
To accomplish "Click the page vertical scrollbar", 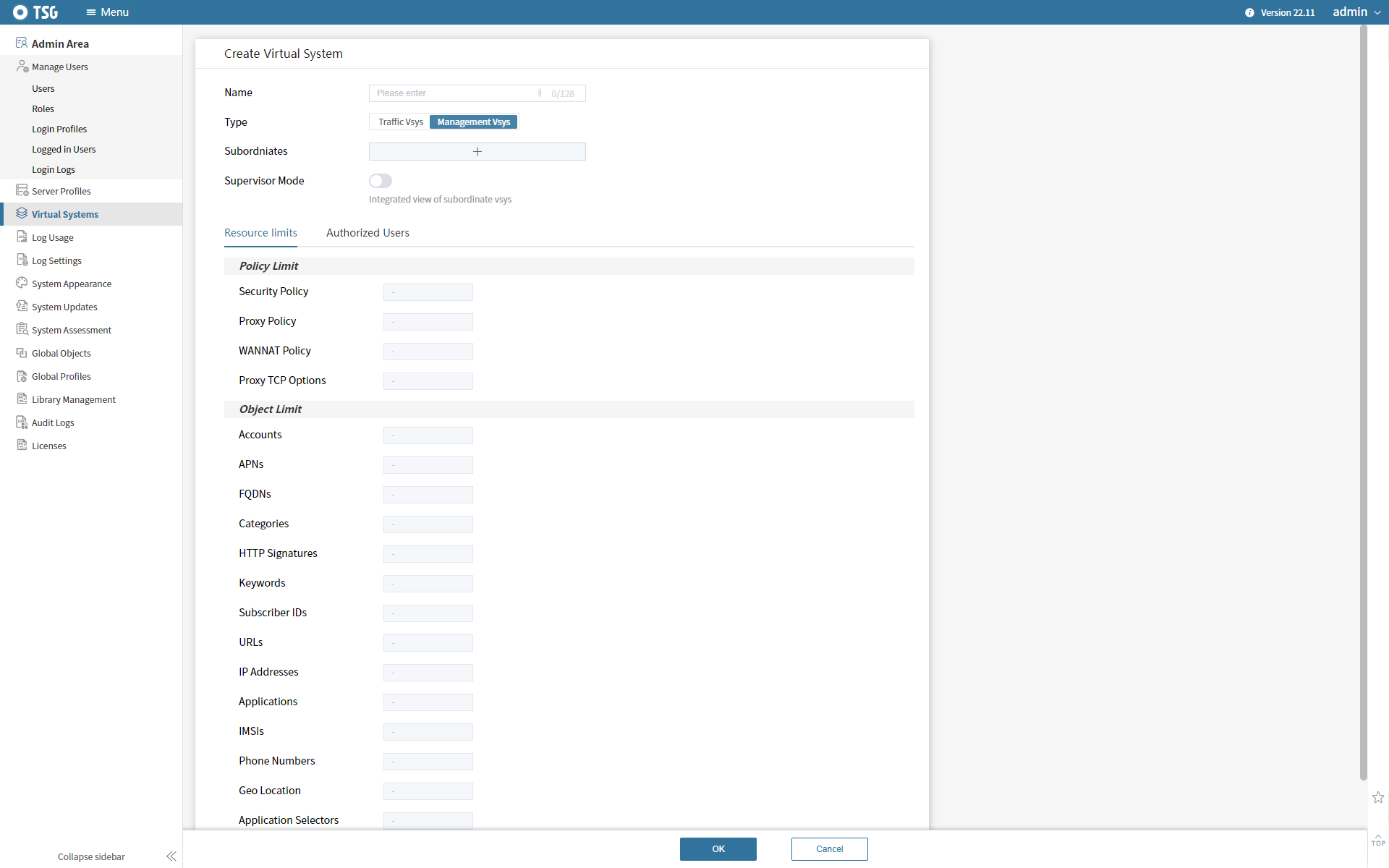I will (1363, 402).
